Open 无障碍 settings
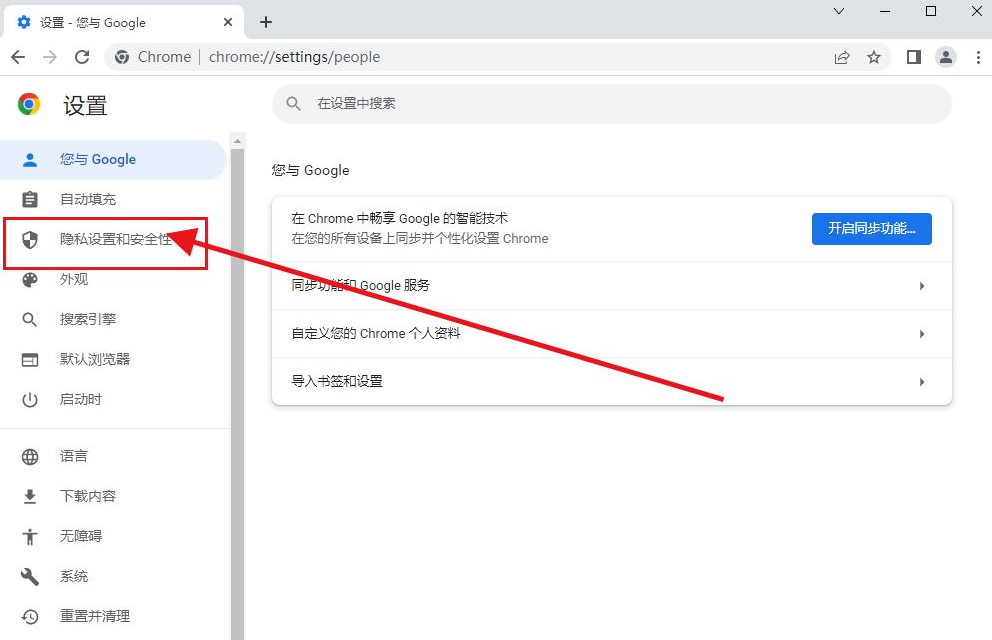Image resolution: width=992 pixels, height=640 pixels. tap(114, 536)
